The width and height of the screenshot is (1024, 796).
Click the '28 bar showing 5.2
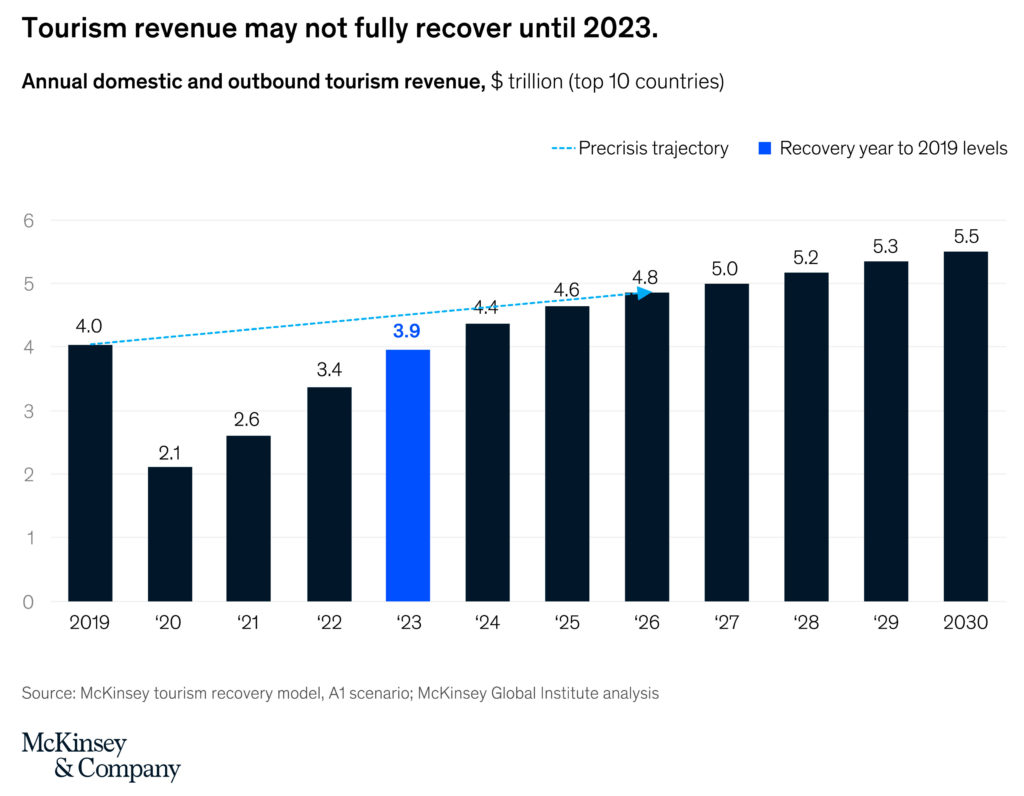coord(806,436)
